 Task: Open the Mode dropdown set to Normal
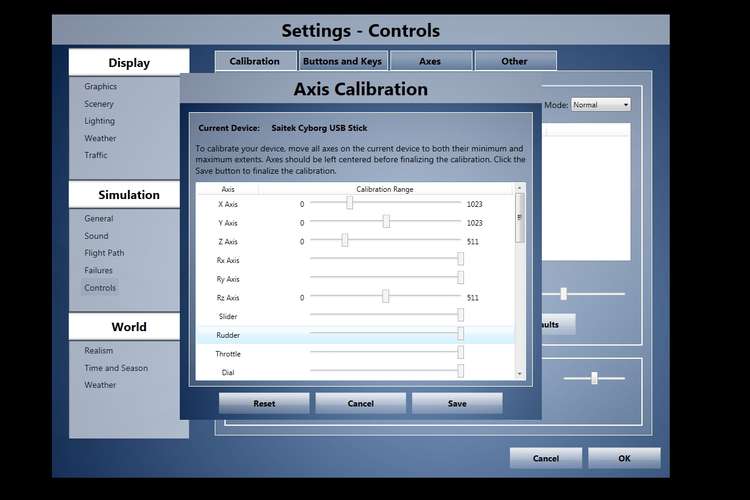(600, 105)
